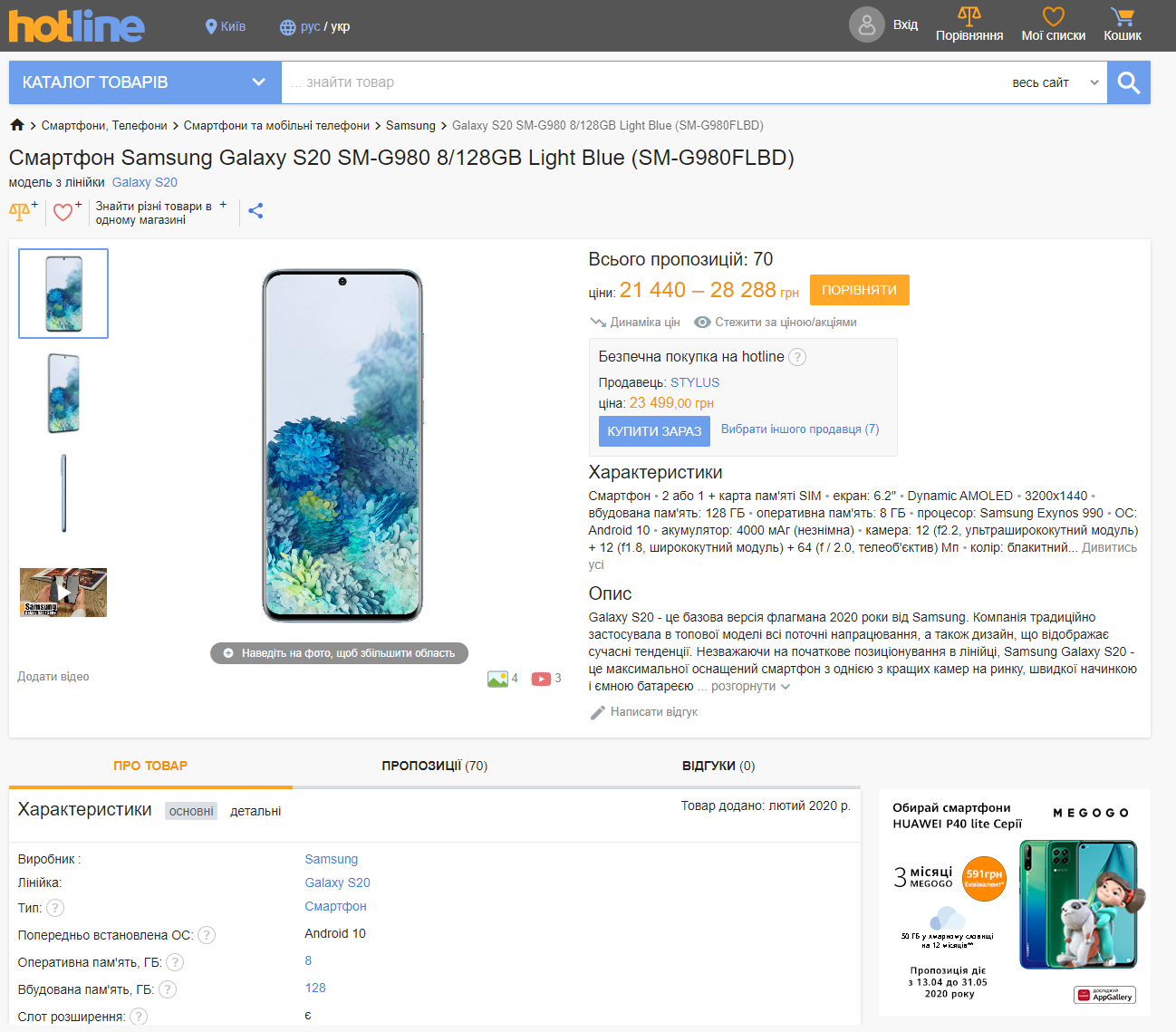This screenshot has height=1032, width=1176.
Task: Click the eye icon for price tracking
Action: click(x=702, y=323)
